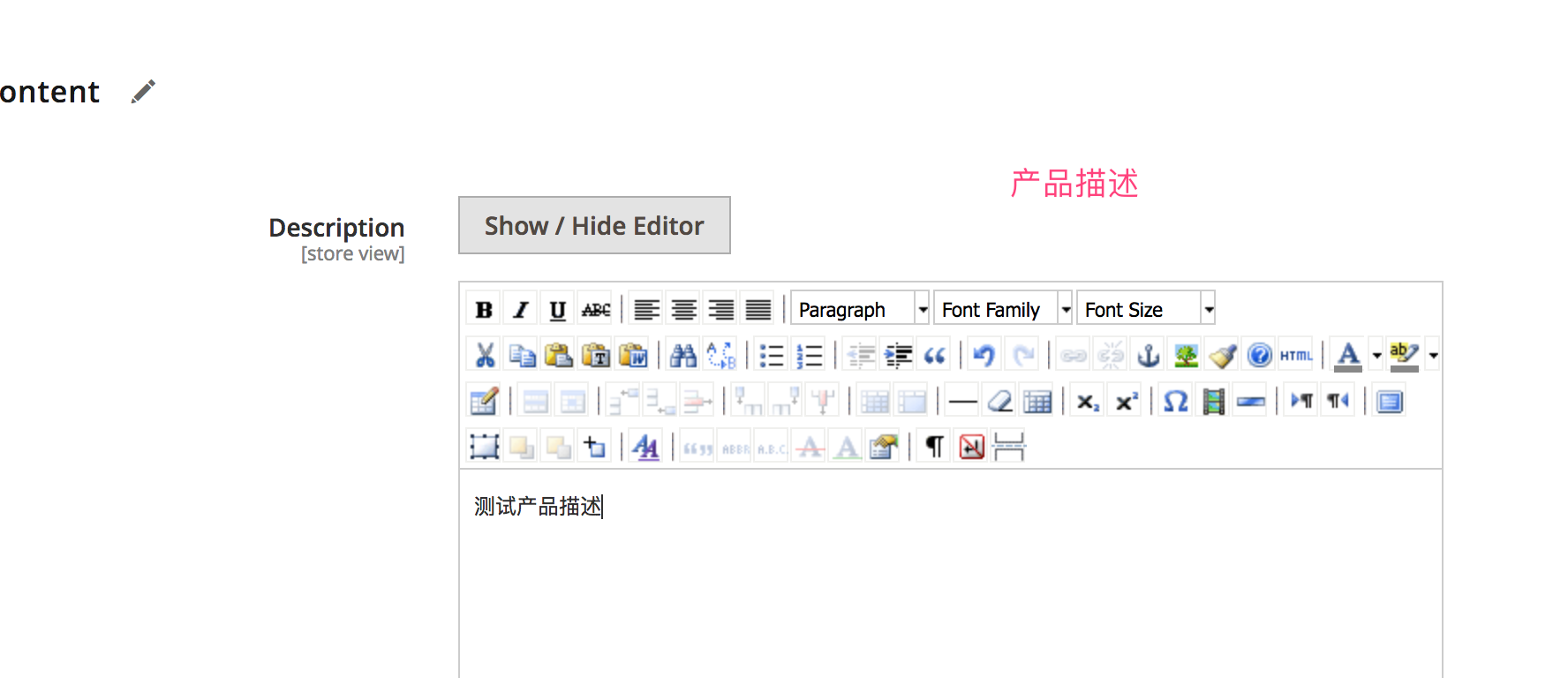Undo last edit
The width and height of the screenshot is (1568, 678).
point(984,355)
